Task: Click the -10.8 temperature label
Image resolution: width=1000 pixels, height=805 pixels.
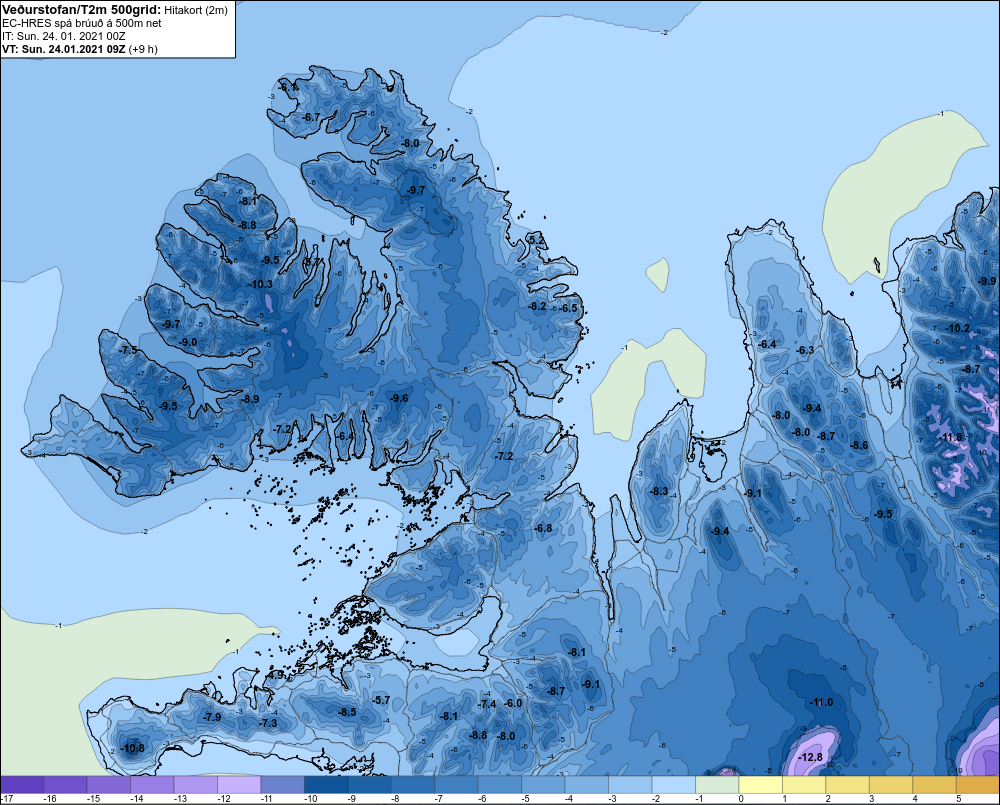Action: click(x=133, y=748)
